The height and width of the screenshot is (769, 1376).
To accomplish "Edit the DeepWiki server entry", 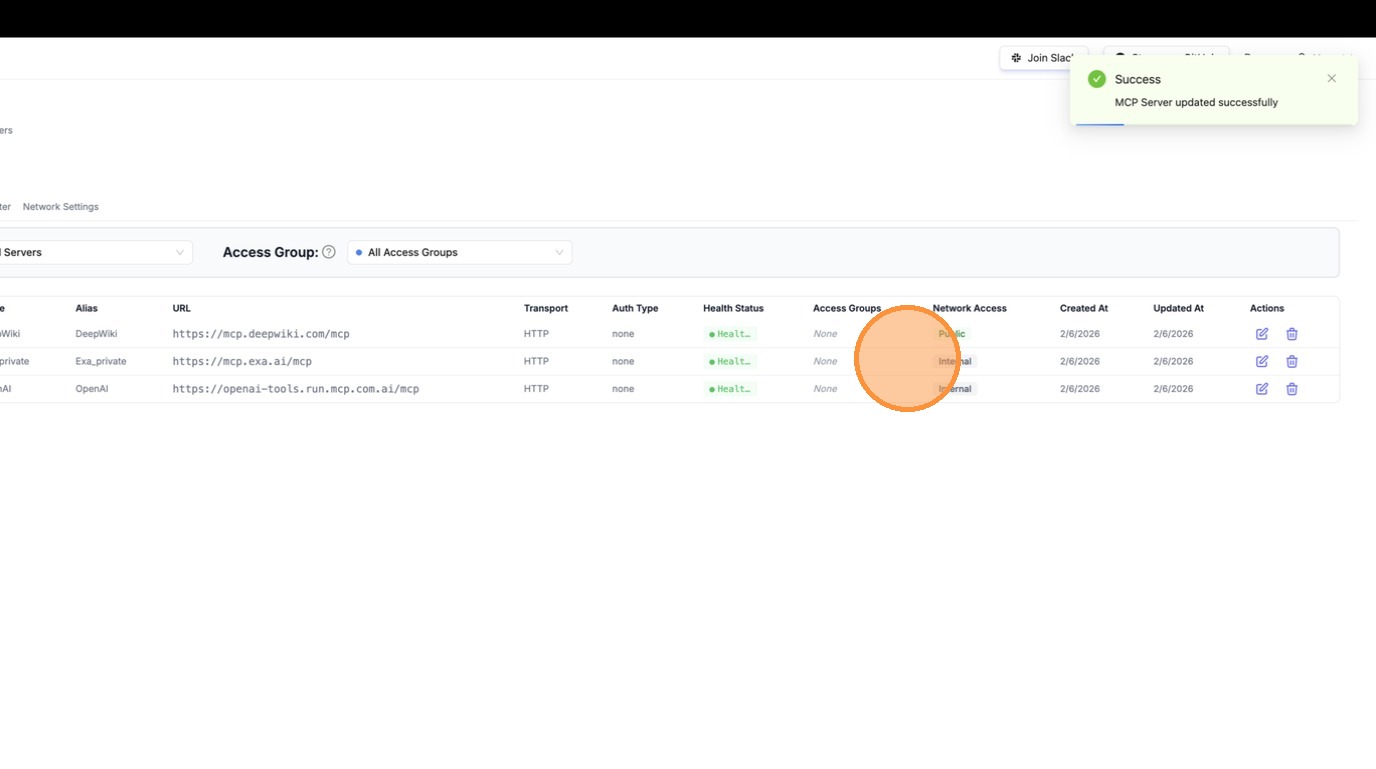I will coord(1261,334).
